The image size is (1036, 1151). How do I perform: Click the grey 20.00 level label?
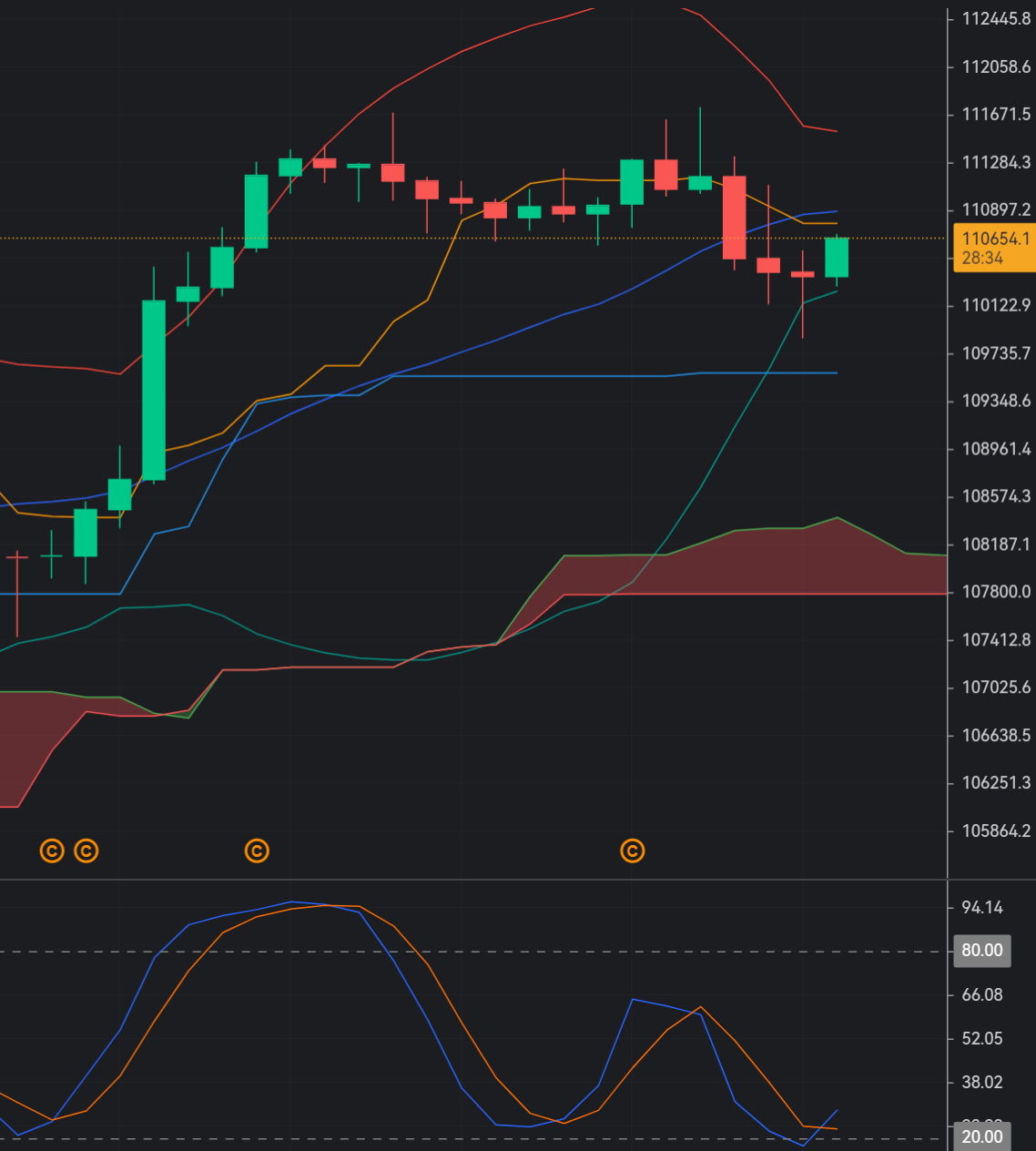click(981, 1137)
